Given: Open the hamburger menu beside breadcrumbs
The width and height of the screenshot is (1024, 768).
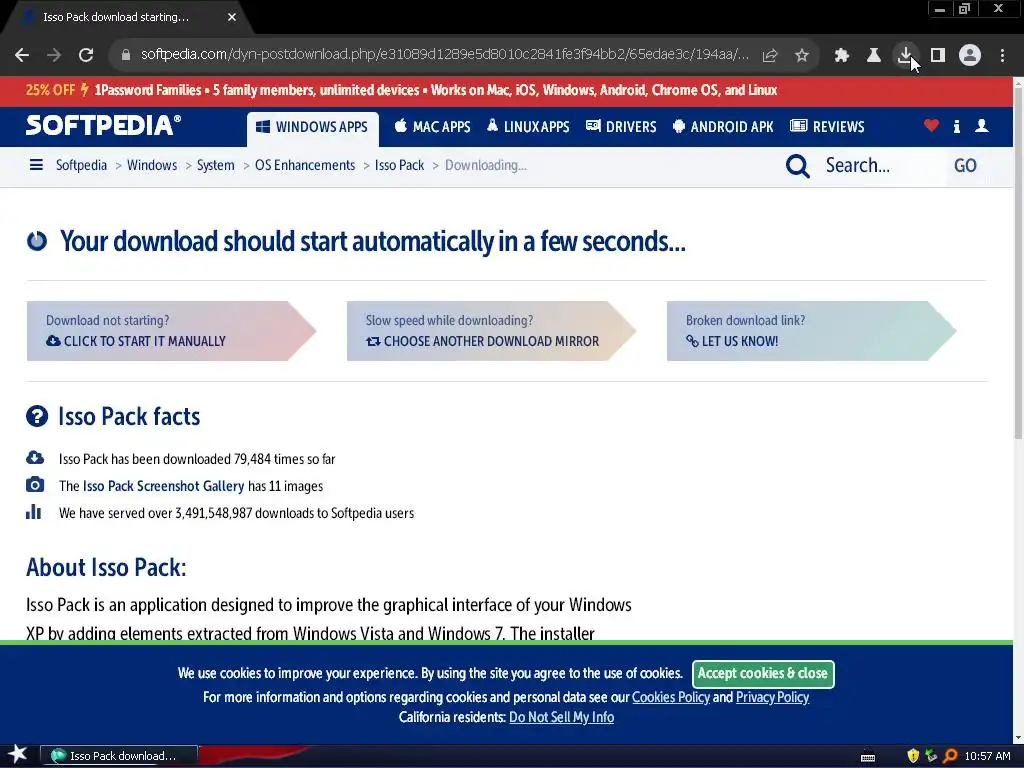Looking at the screenshot, I should pyautogui.click(x=37, y=165).
